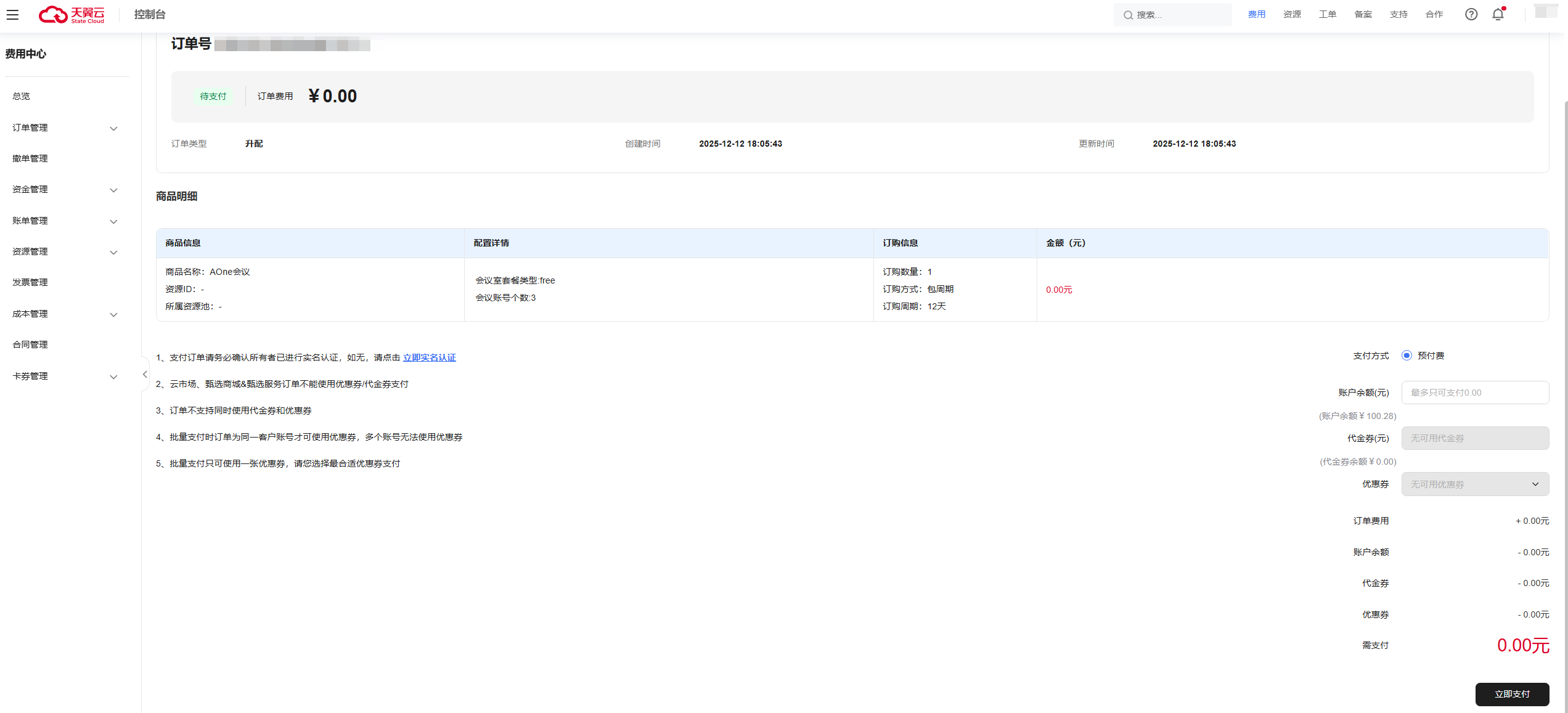The height and width of the screenshot is (713, 1568).
Task: Select the 预付费 payment radio button
Action: pos(1407,356)
